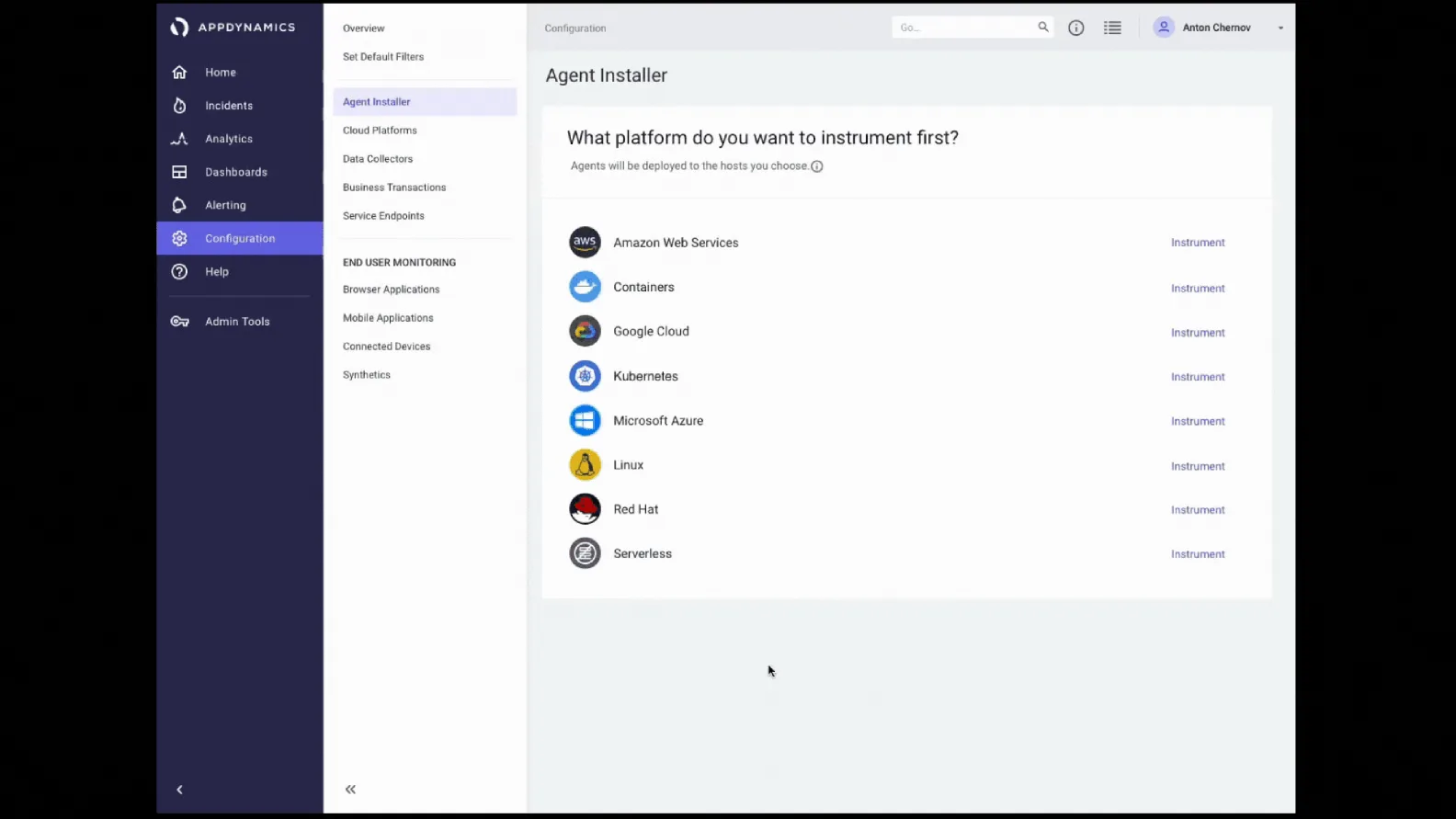Open the Overview menu item

pos(364,28)
